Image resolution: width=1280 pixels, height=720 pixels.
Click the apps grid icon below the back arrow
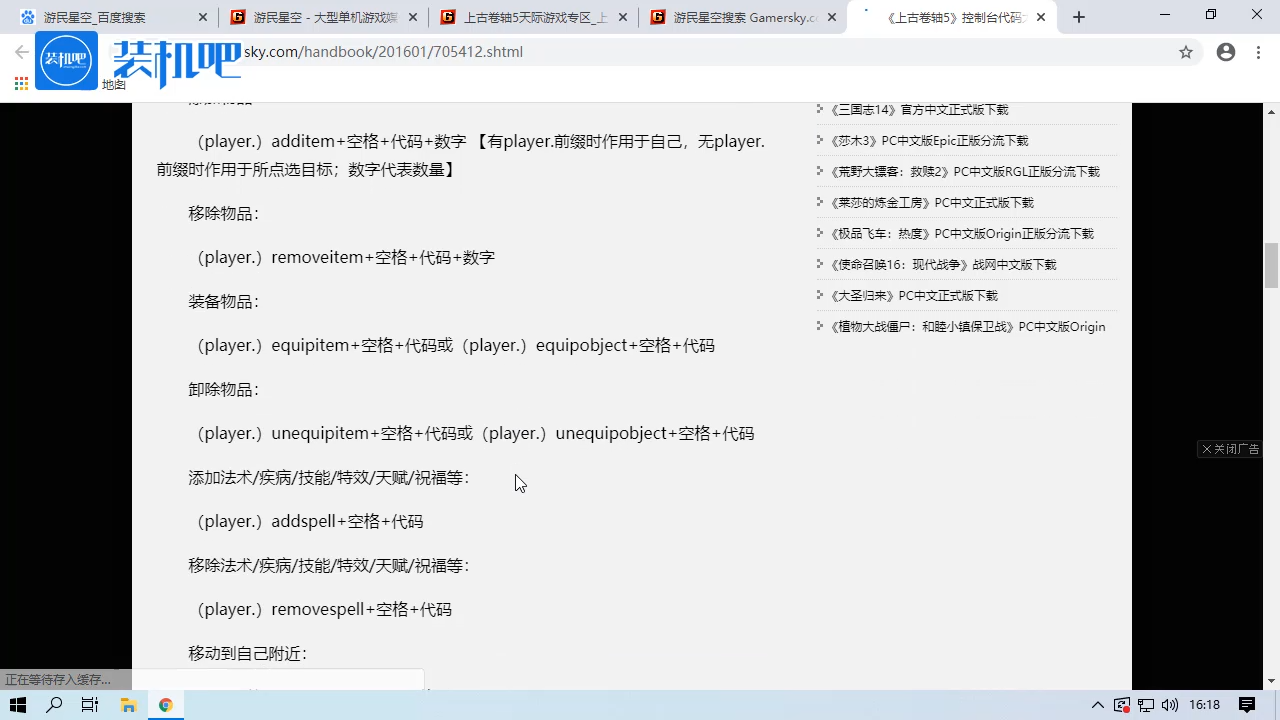click(x=20, y=83)
